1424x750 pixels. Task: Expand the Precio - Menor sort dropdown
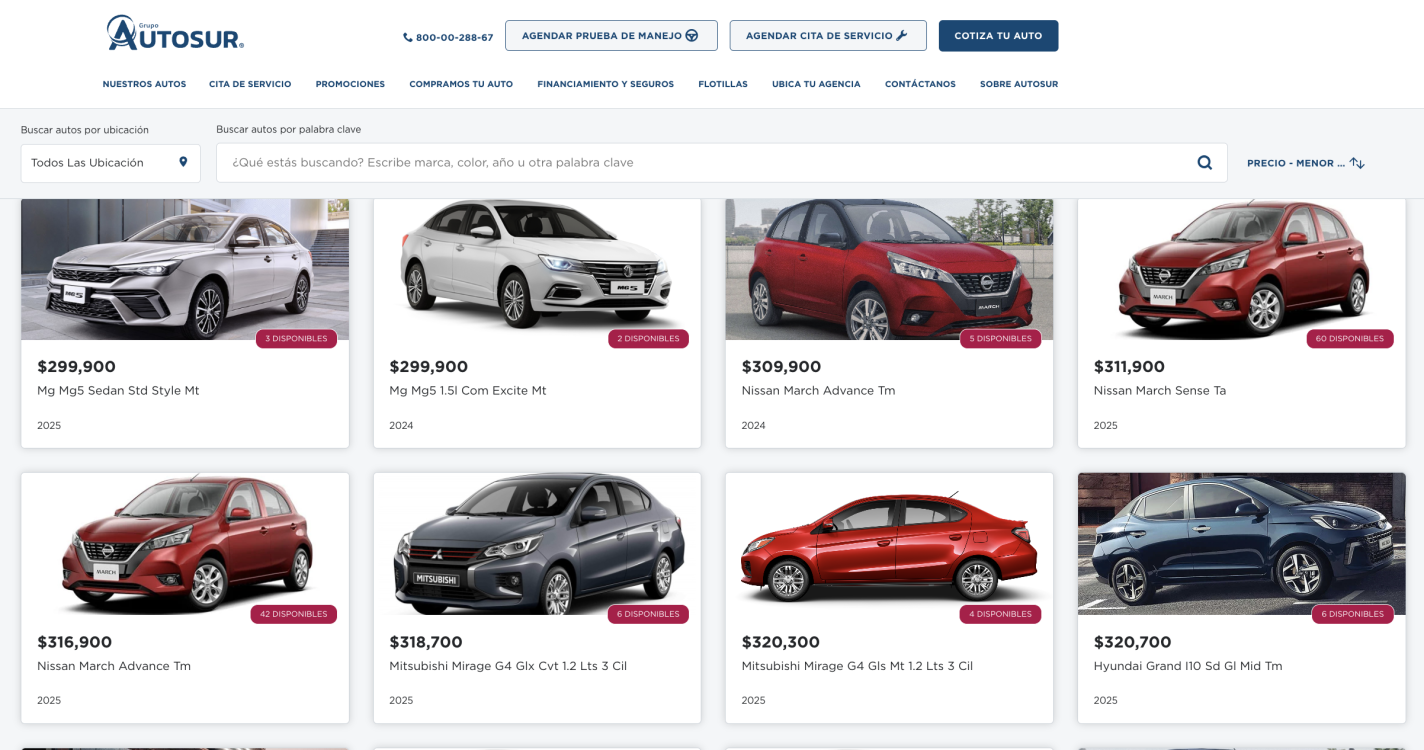(1295, 163)
